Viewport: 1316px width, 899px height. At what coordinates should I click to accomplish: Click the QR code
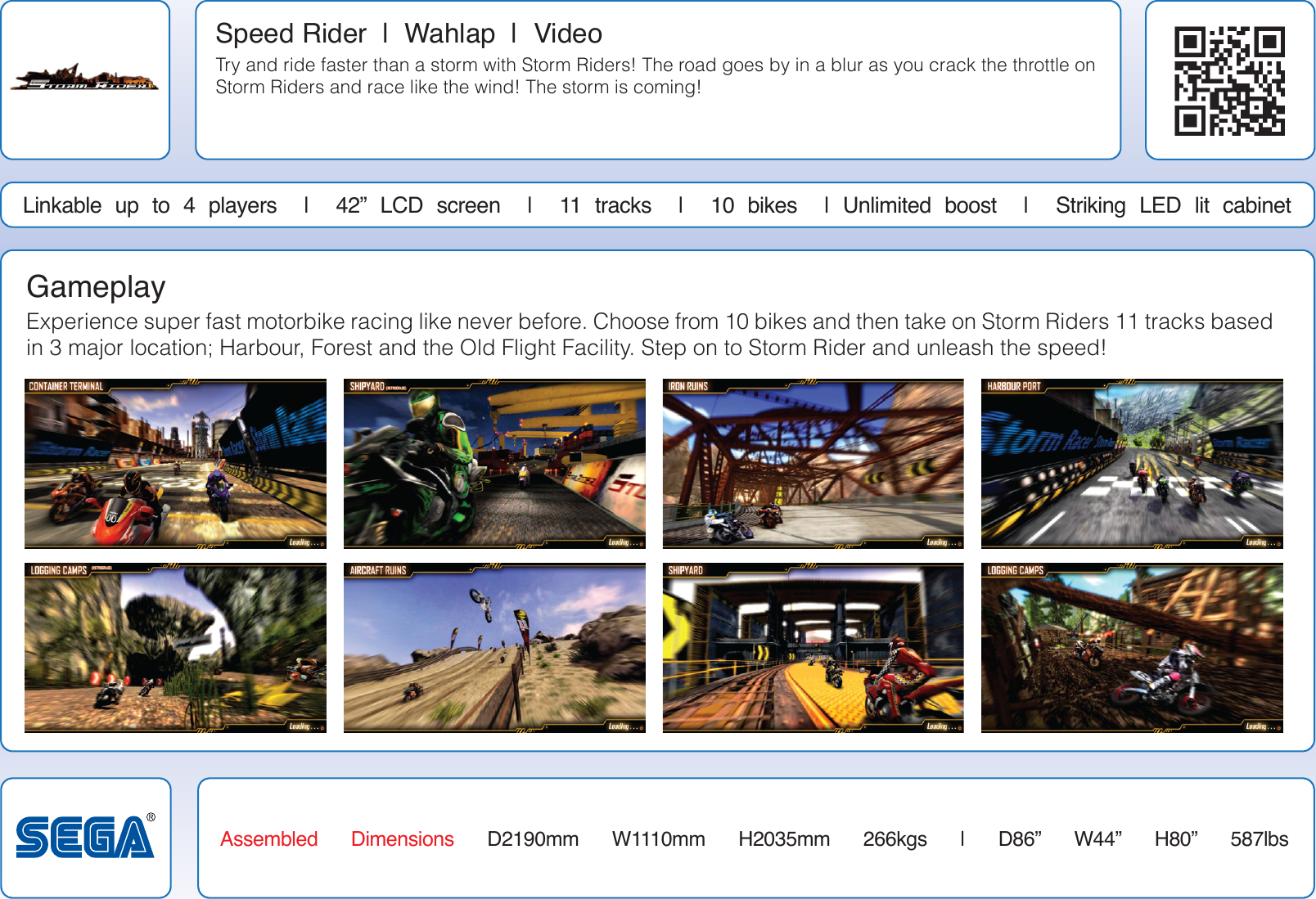(x=1229, y=81)
